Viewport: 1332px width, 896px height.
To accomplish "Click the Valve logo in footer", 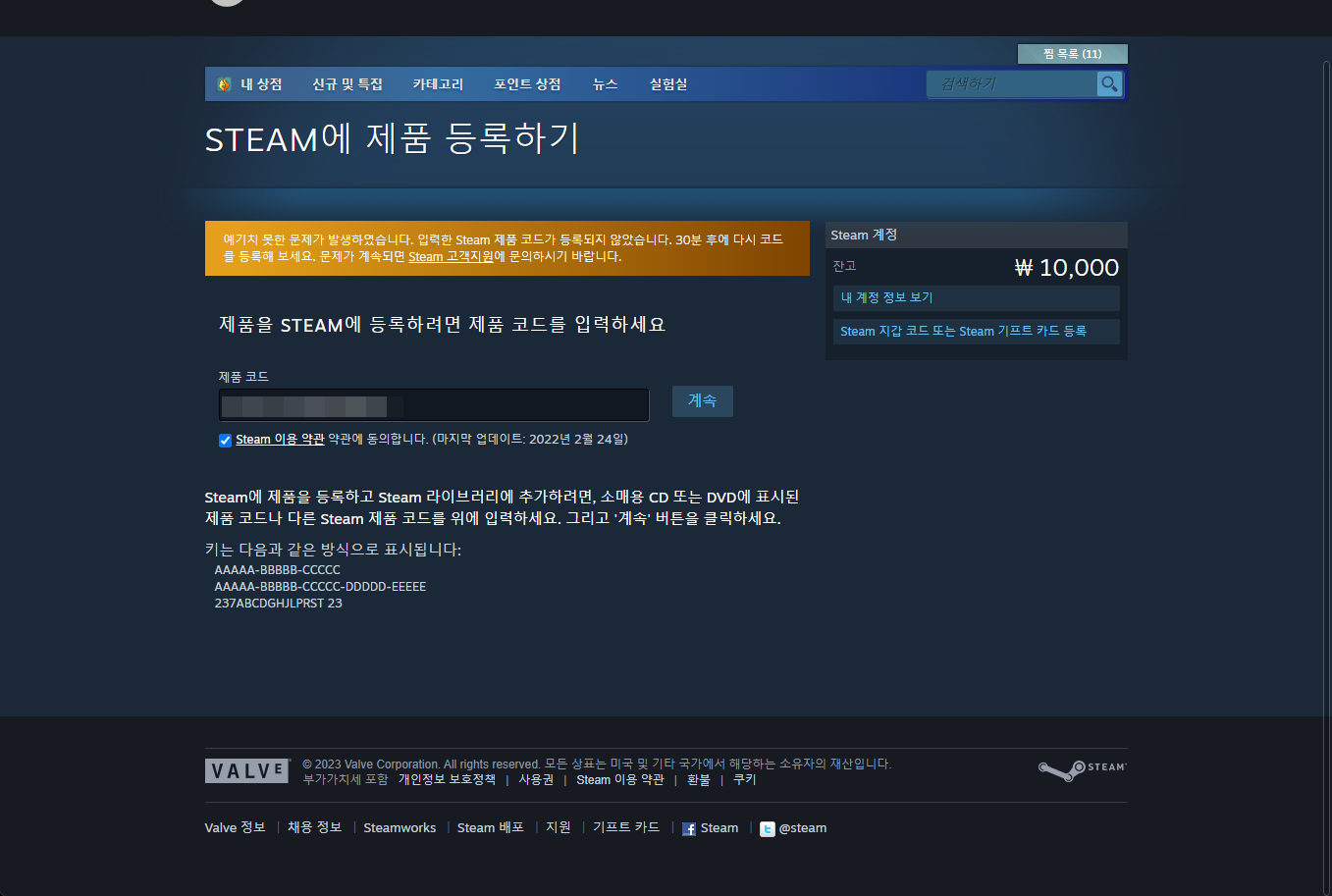I will 247,771.
